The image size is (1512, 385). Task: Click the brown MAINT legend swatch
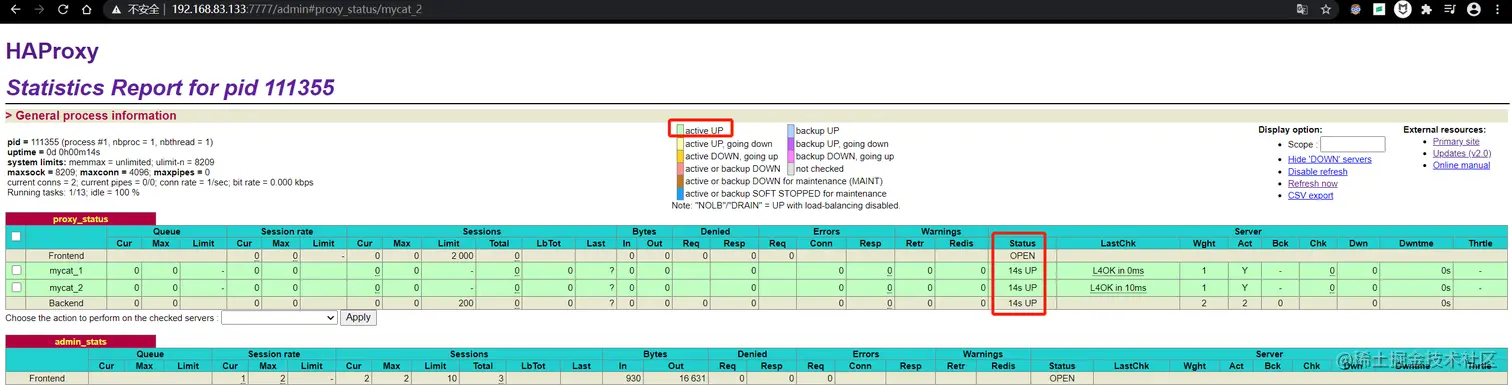pos(680,181)
